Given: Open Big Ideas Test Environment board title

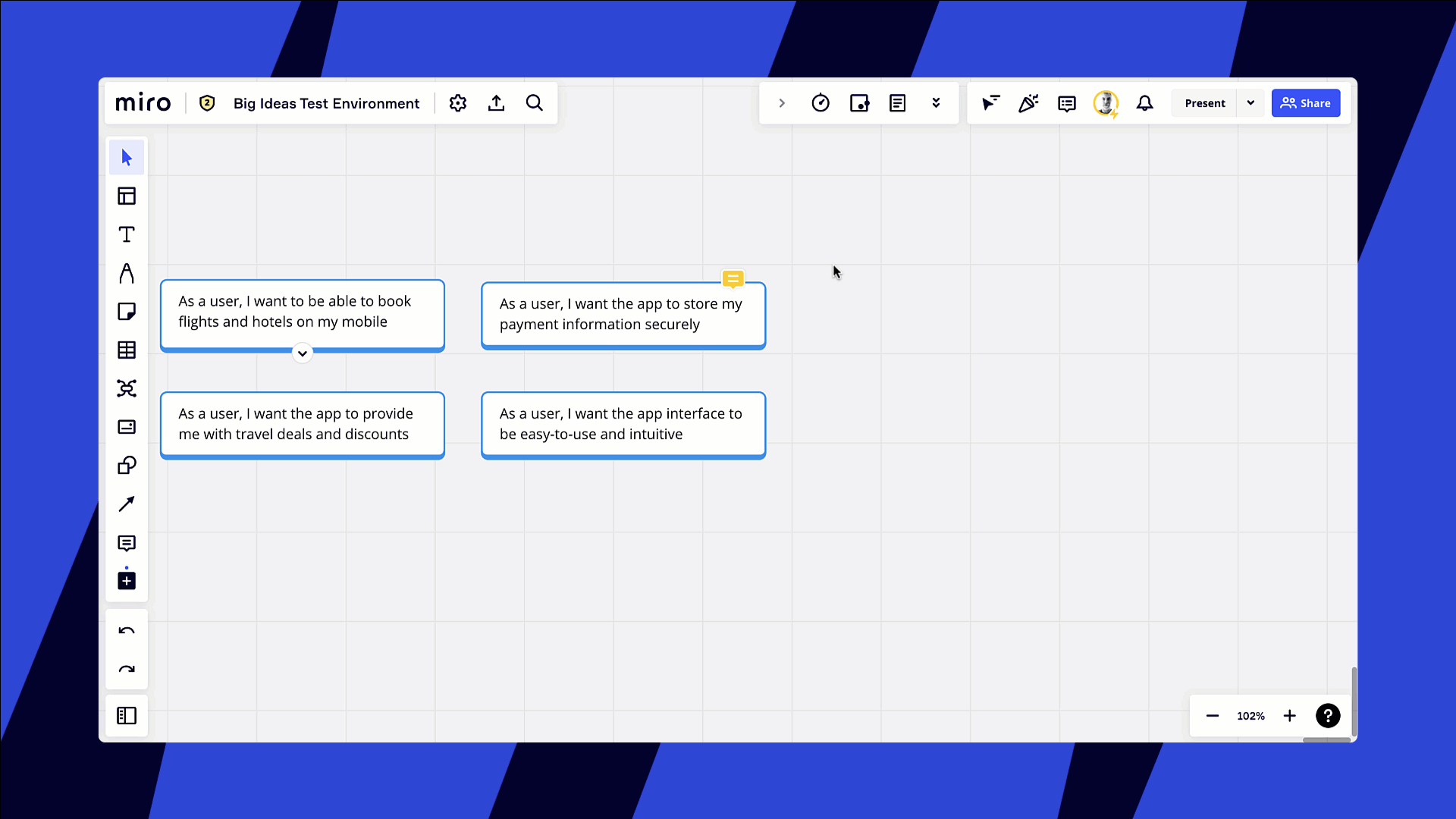Looking at the screenshot, I should coord(326,103).
